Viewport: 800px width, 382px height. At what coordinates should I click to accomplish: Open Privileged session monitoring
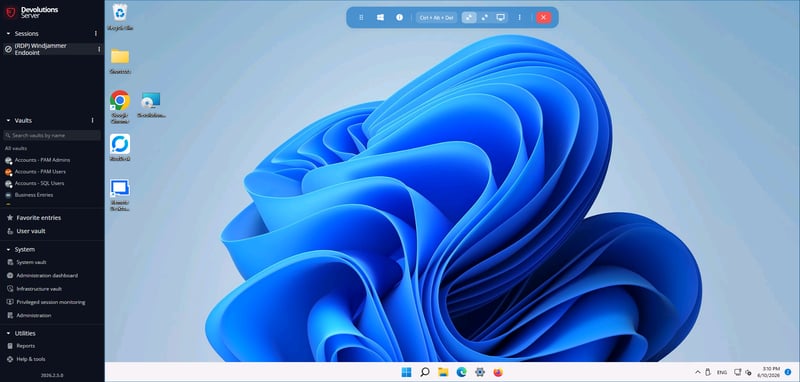click(46, 302)
